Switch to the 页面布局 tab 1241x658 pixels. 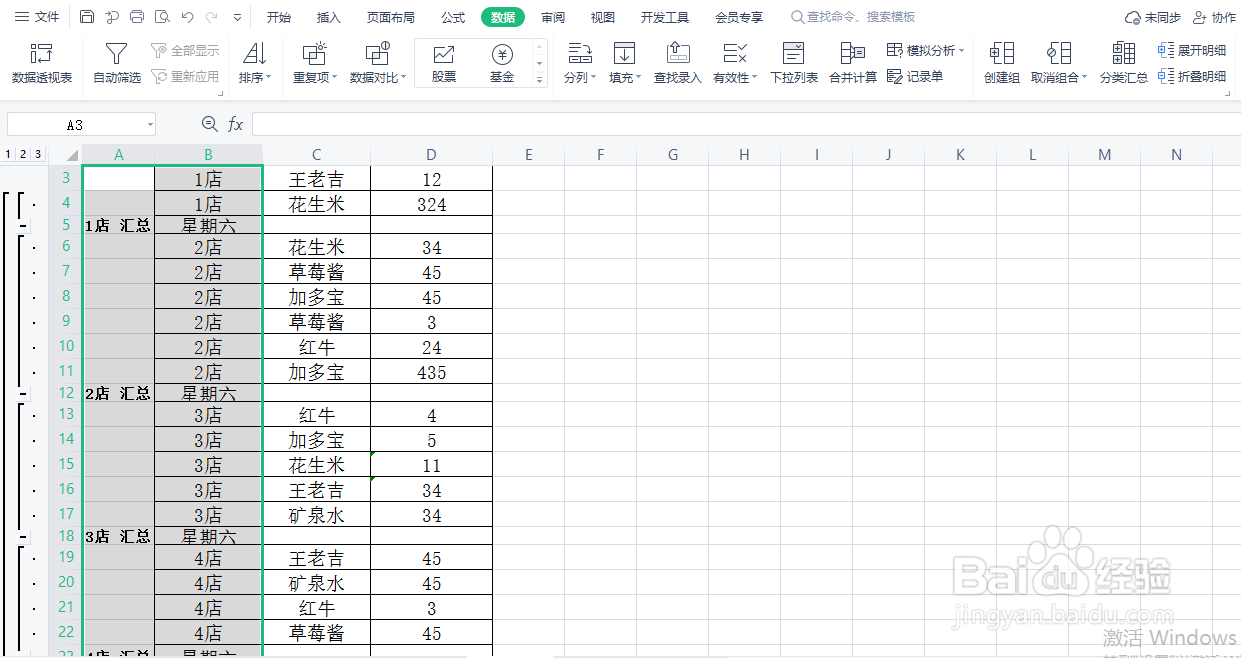[x=391, y=17]
